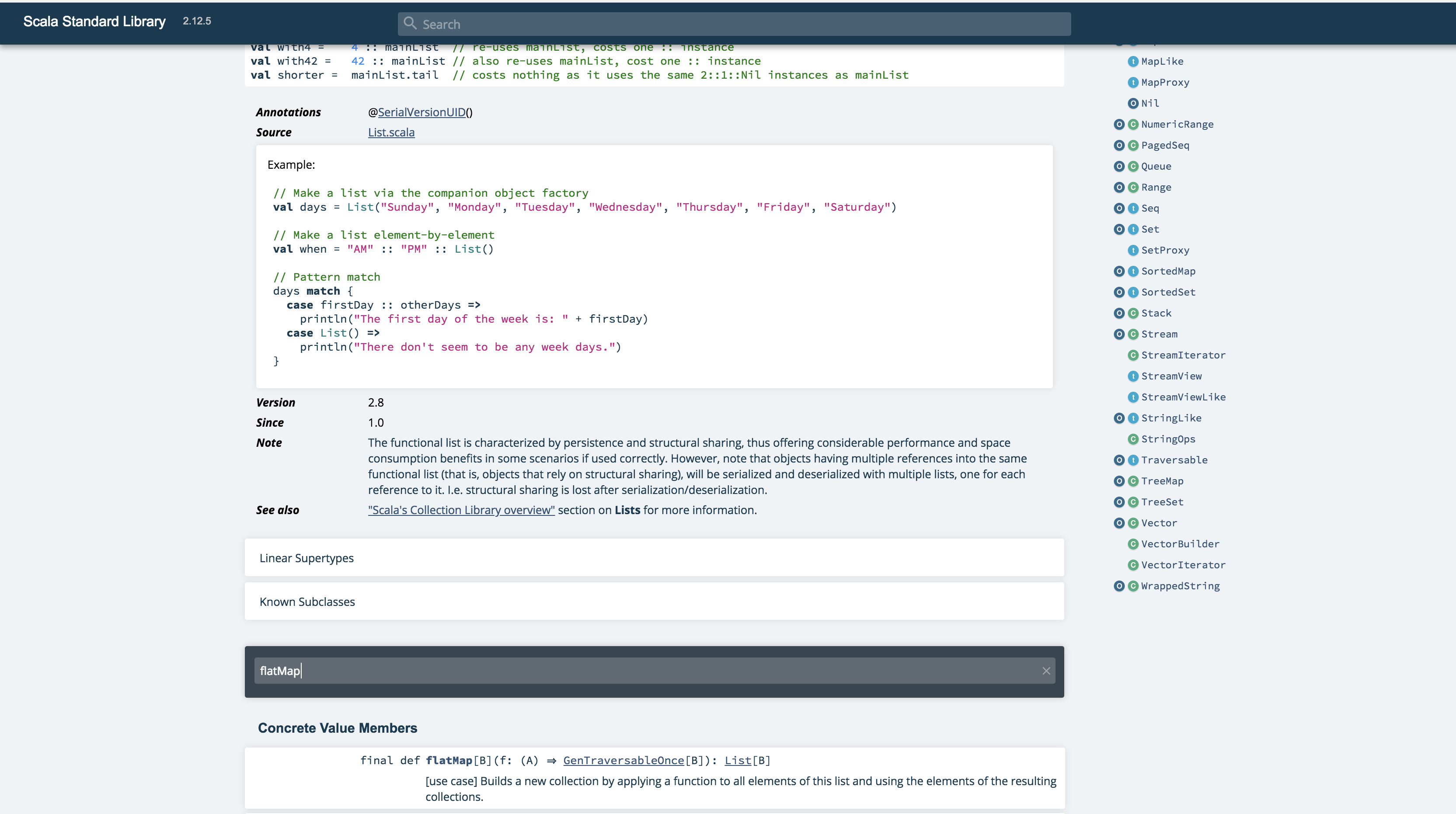Open the WrappedString entry in sidebar
Viewport: 1456px width, 814px height.
(x=1180, y=586)
